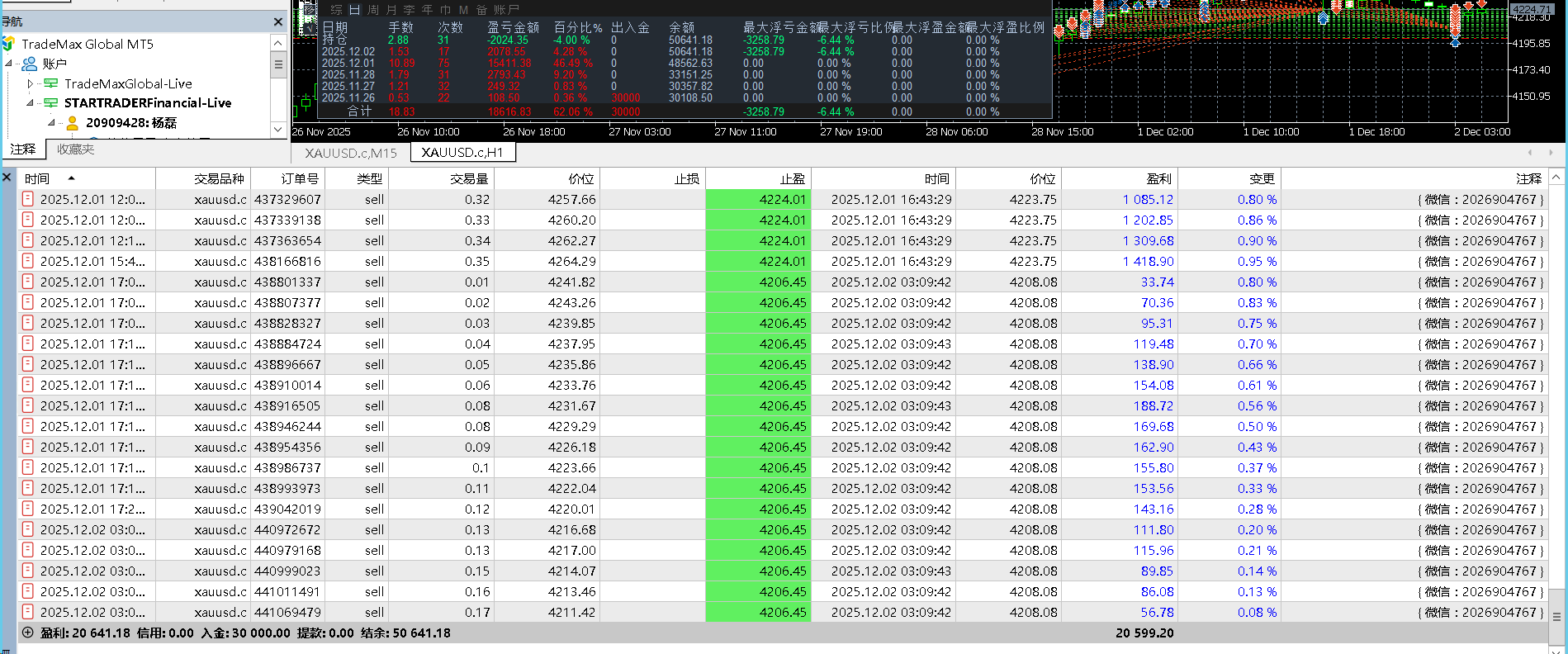Select the 账户 tab in stats overlay
The height and width of the screenshot is (654, 1568).
507,10
